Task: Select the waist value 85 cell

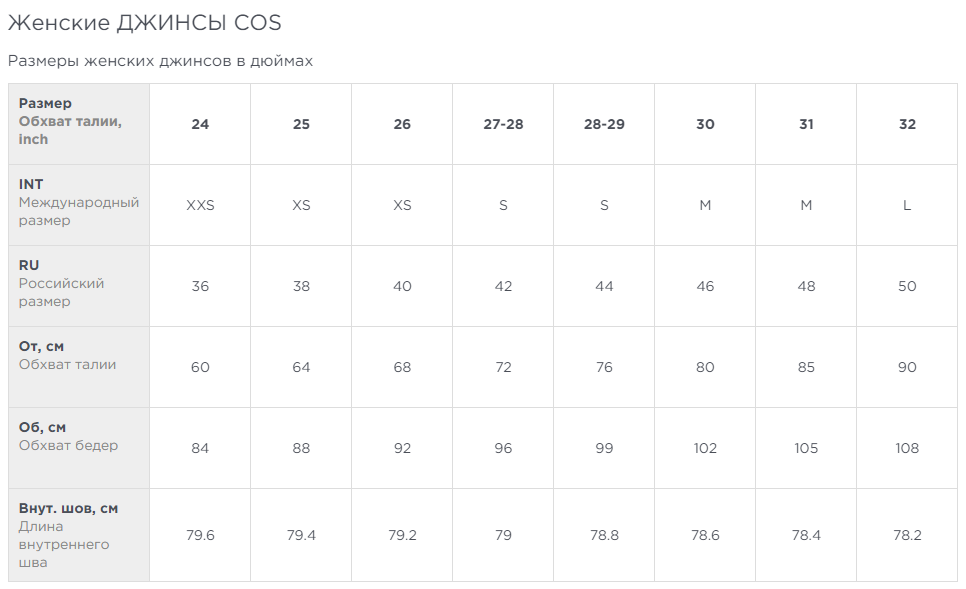Action: [806, 367]
